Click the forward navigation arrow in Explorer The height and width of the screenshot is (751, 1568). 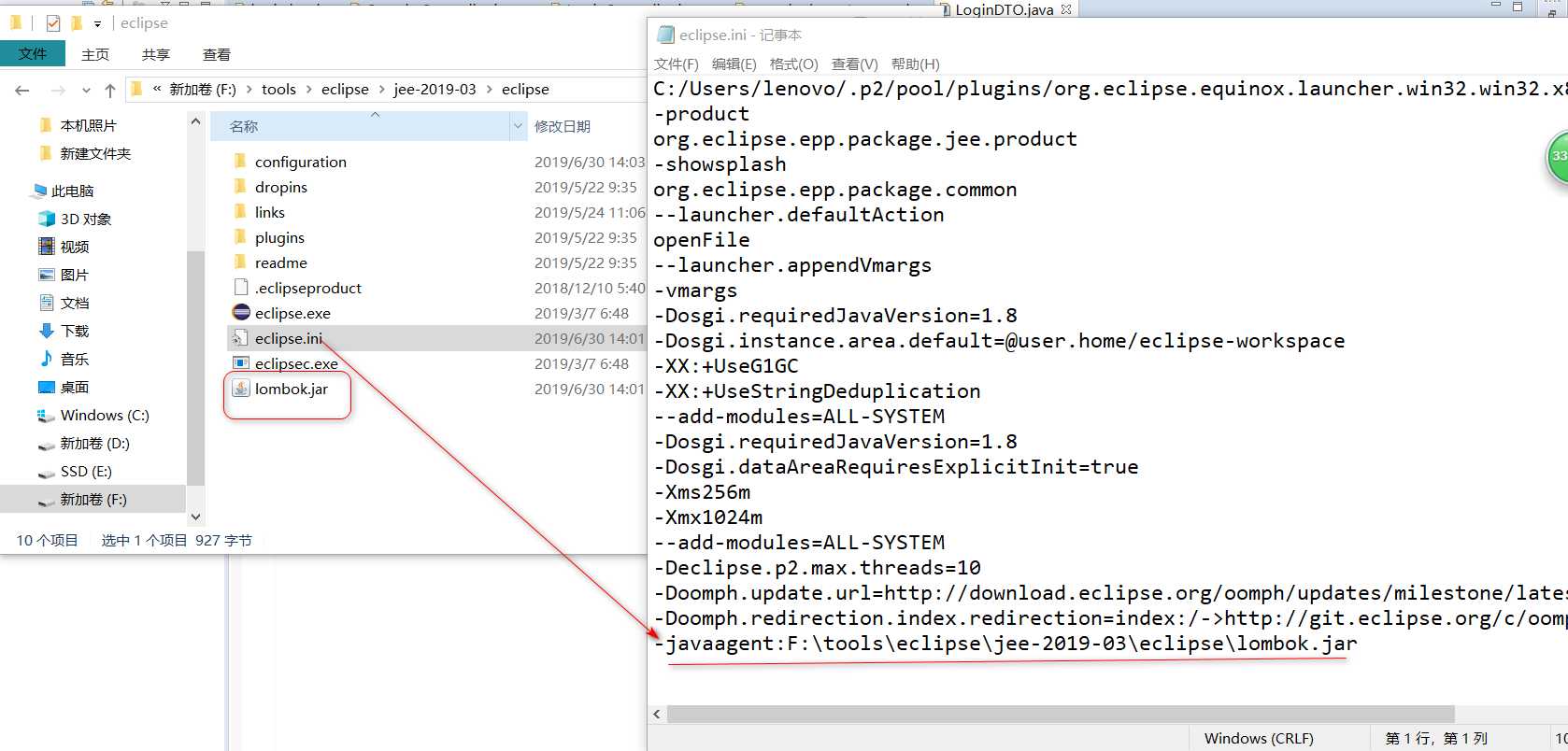58,90
